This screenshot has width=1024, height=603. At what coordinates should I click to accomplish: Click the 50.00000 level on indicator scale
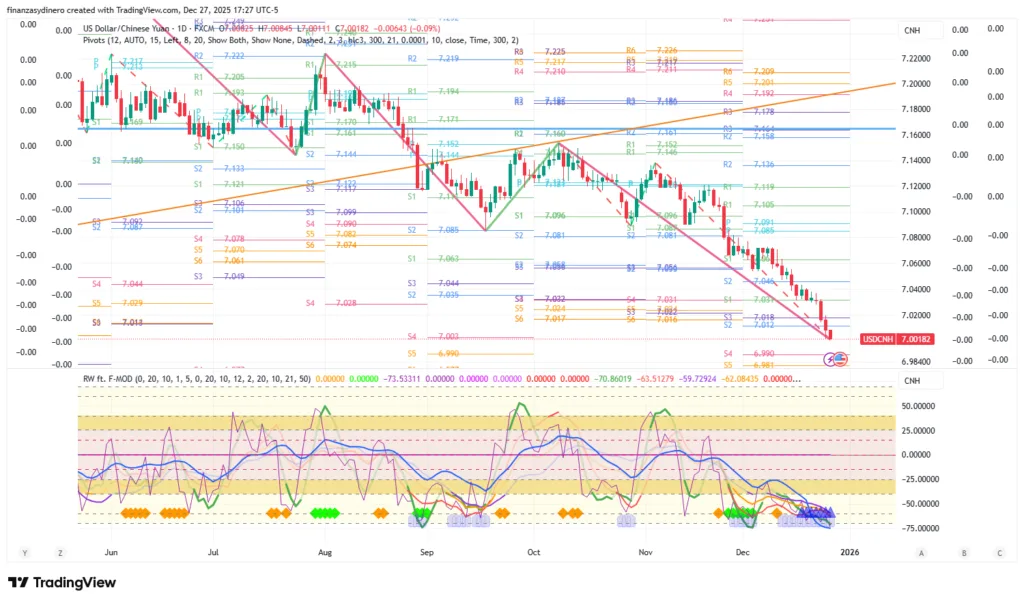[x=918, y=407]
